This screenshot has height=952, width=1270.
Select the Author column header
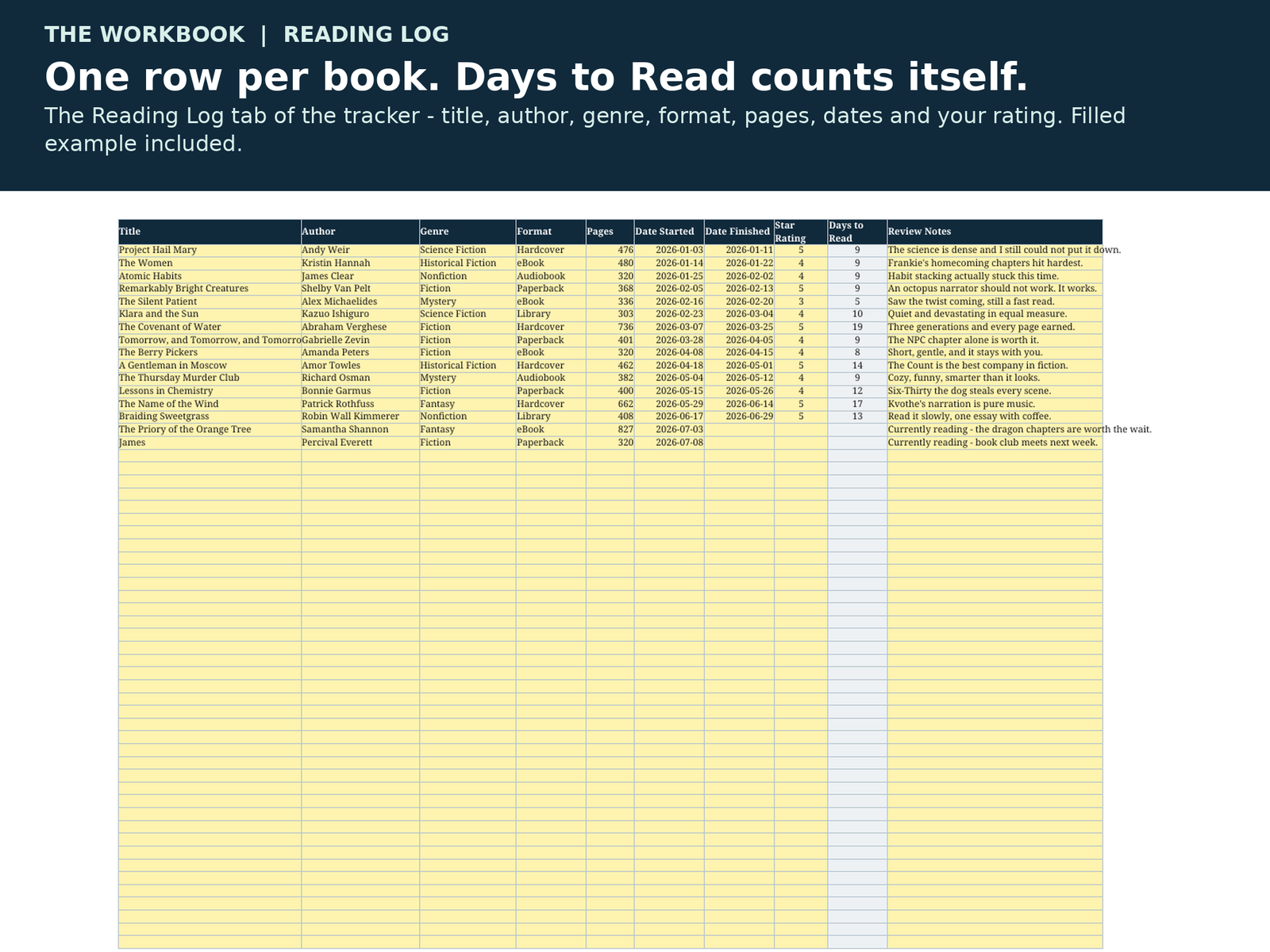(x=360, y=232)
